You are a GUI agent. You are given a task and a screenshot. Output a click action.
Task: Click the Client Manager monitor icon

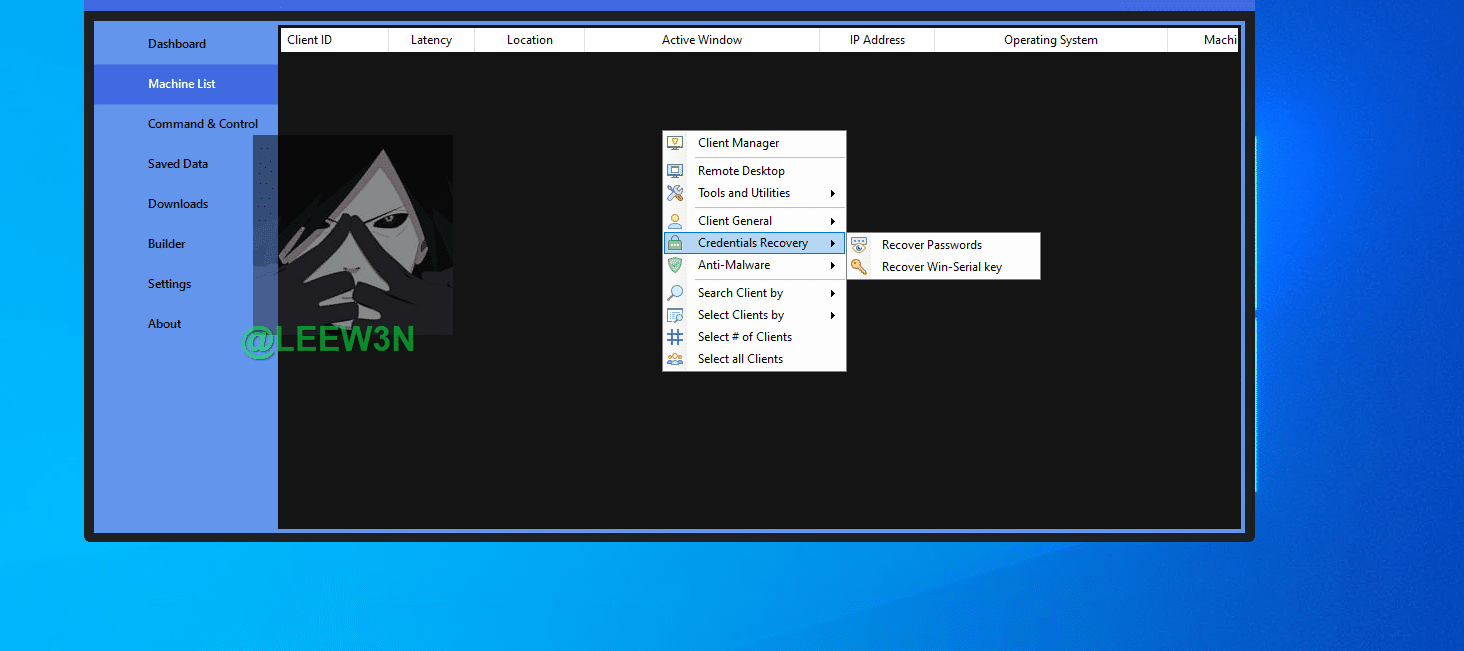pos(675,143)
